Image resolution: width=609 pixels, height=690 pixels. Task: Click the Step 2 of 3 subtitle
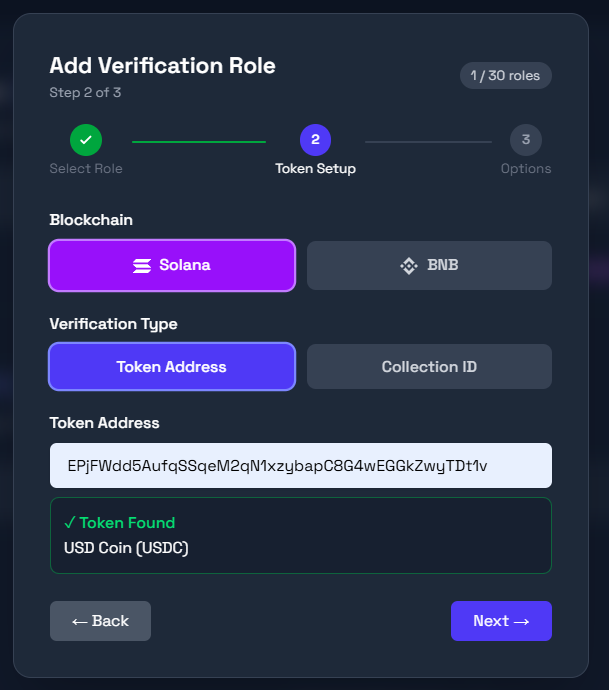(85, 93)
